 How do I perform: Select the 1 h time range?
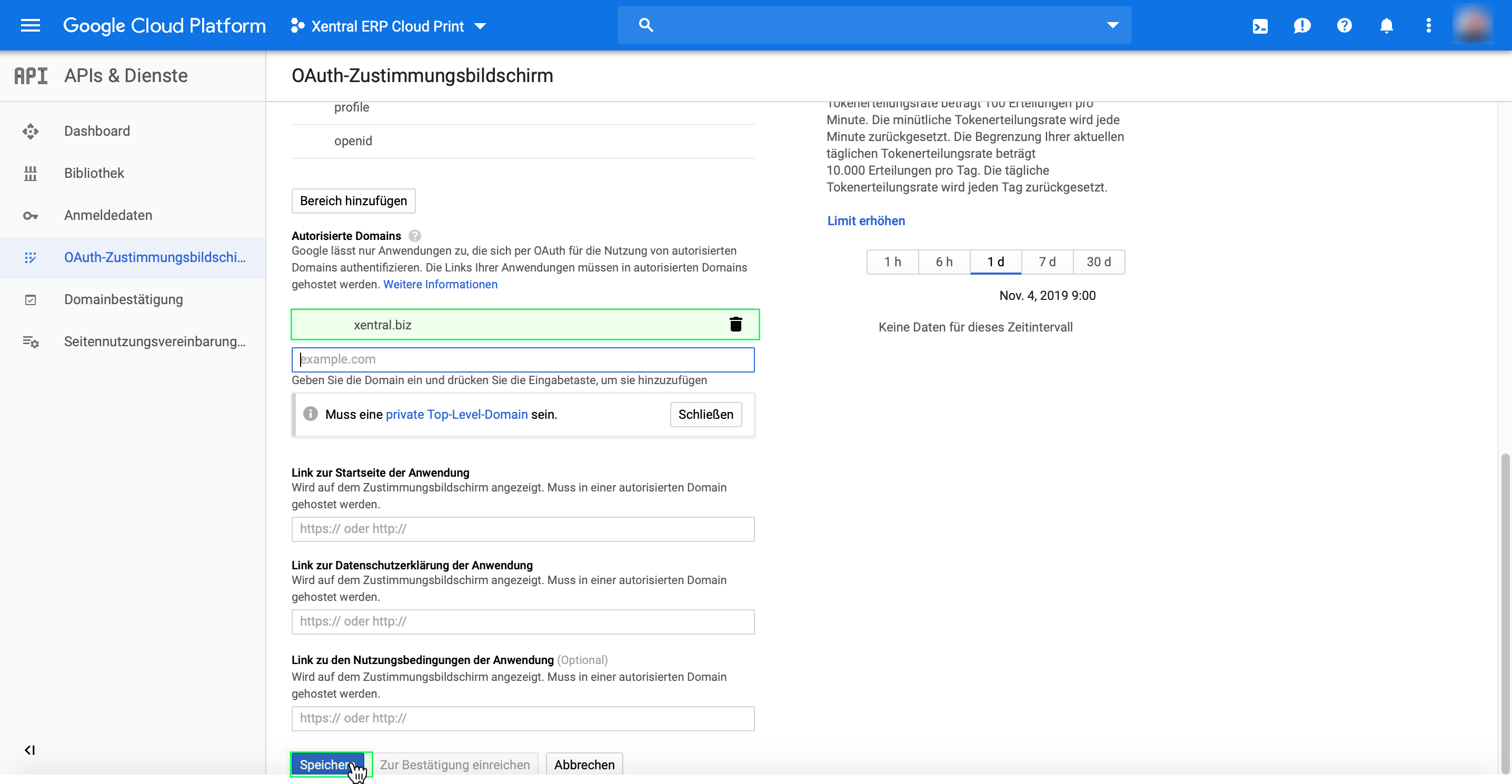tap(892, 262)
